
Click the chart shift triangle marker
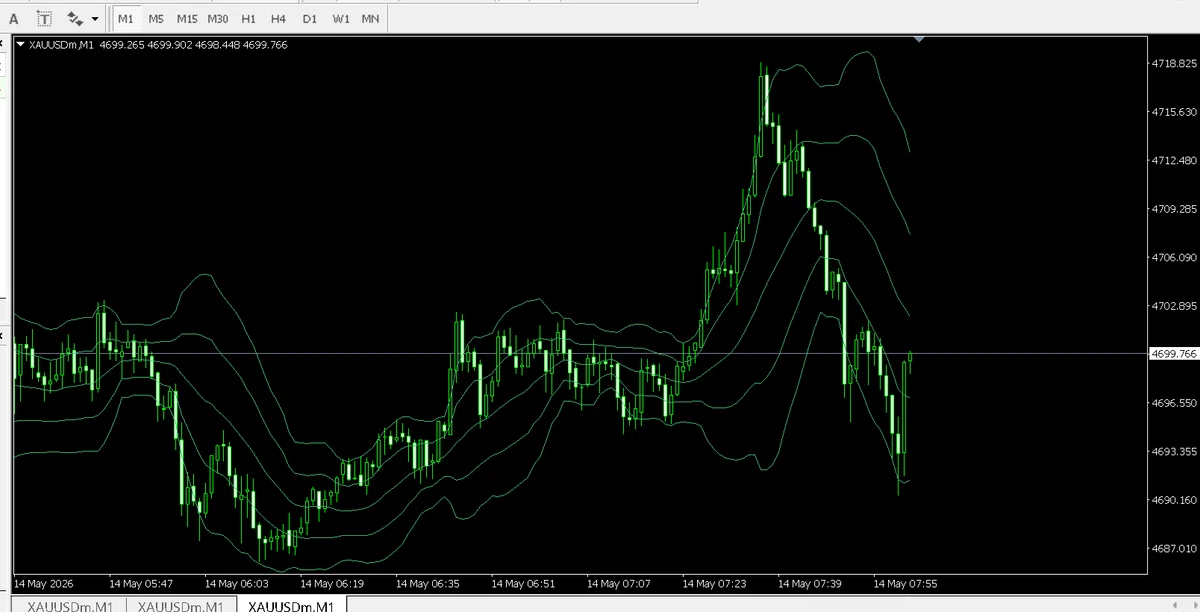point(919,40)
